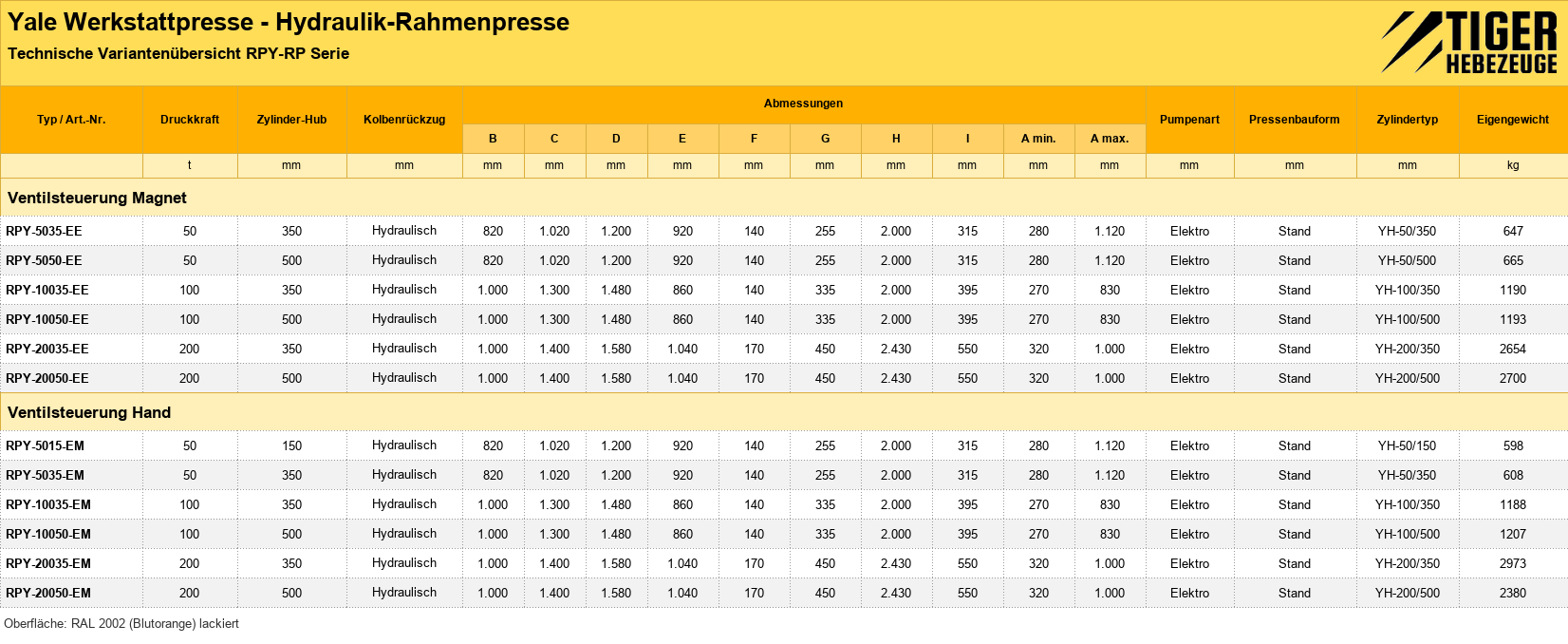Viewport: 1568px width, 644px height.
Task: Click the 'Abmessungen' group header
Action: (803, 104)
